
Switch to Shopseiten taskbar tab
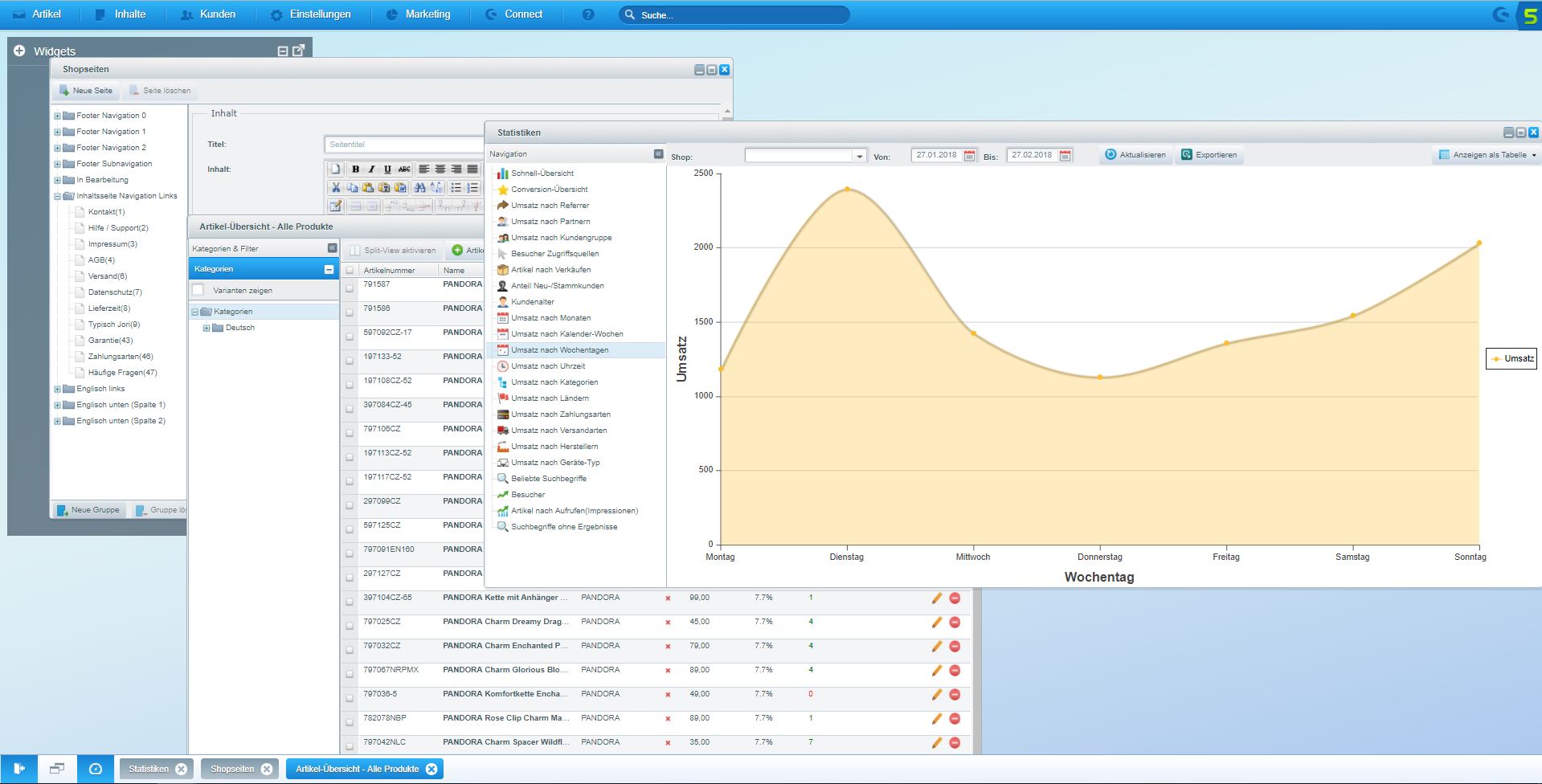click(239, 769)
